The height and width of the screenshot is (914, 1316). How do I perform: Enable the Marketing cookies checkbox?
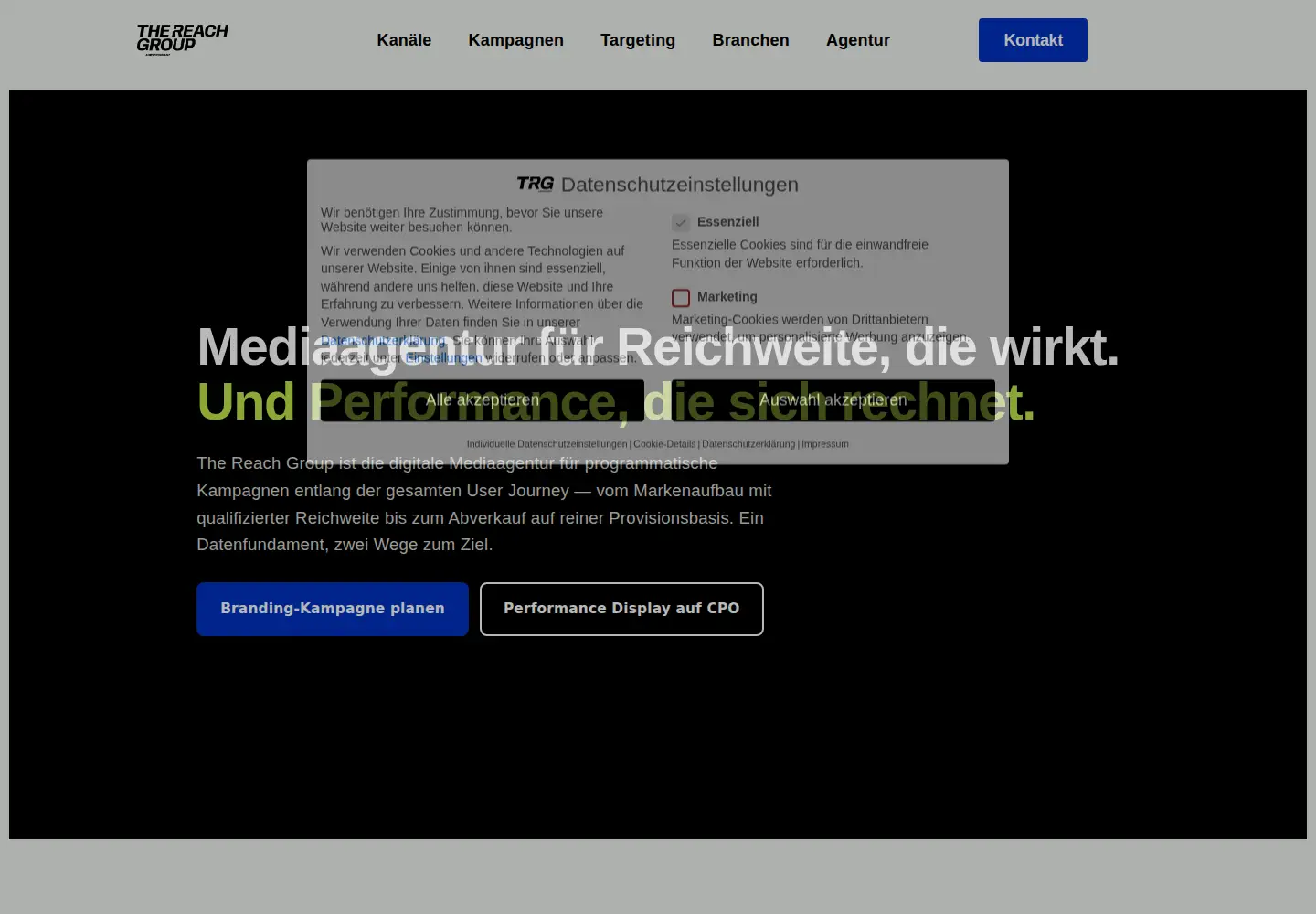point(681,298)
